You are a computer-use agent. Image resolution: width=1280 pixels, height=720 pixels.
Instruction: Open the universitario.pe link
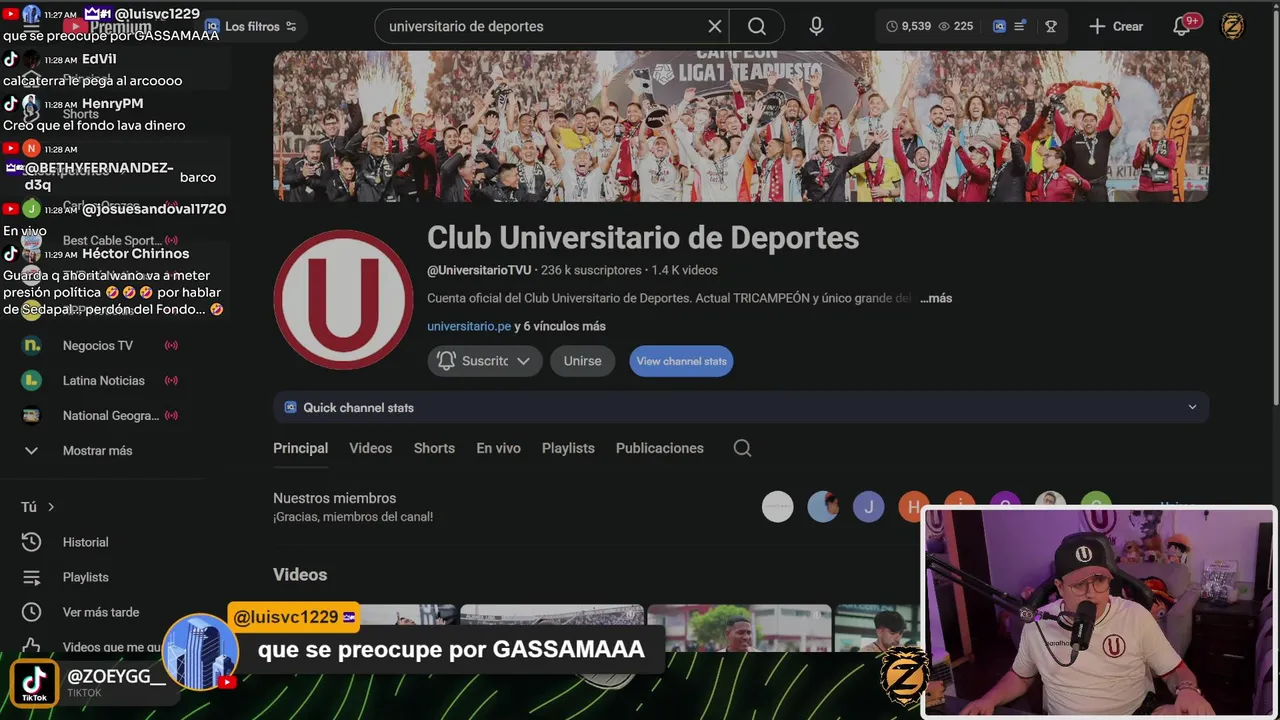(469, 326)
